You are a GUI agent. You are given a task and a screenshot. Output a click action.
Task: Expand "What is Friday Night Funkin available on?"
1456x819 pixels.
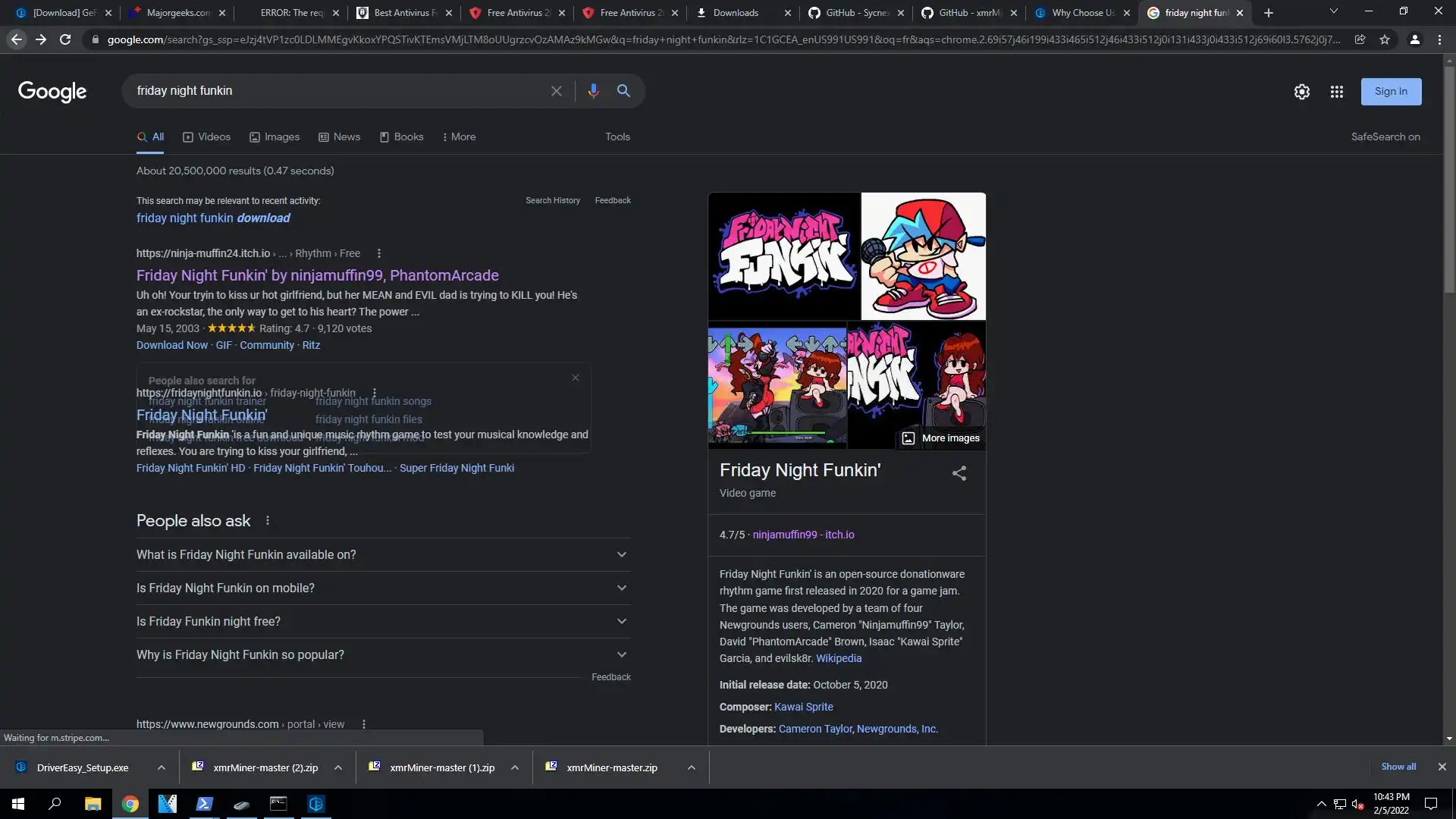(621, 554)
